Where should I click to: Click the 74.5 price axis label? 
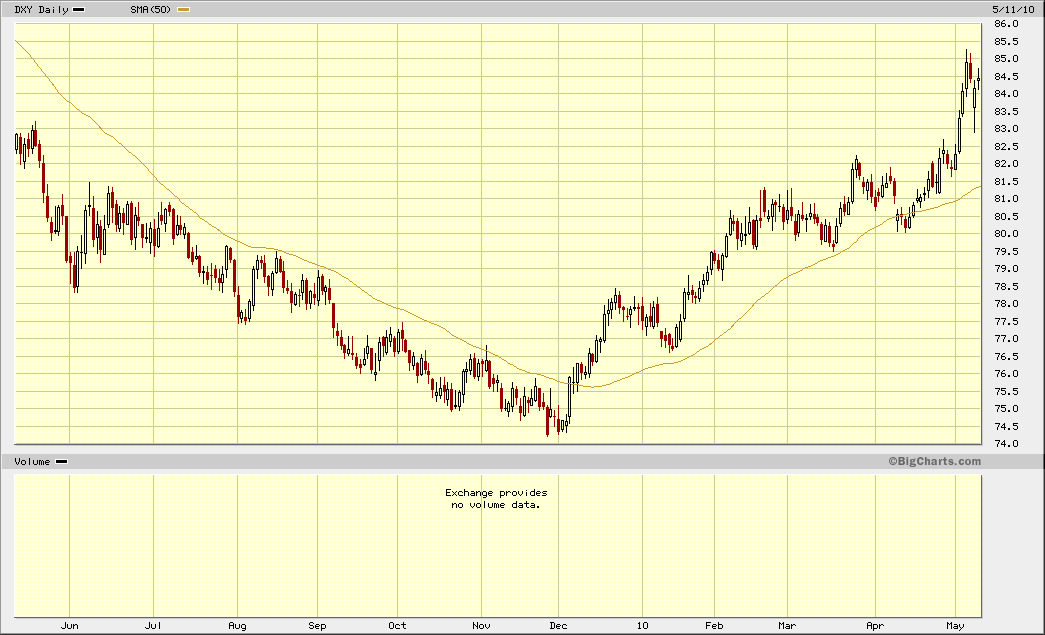1006,426
